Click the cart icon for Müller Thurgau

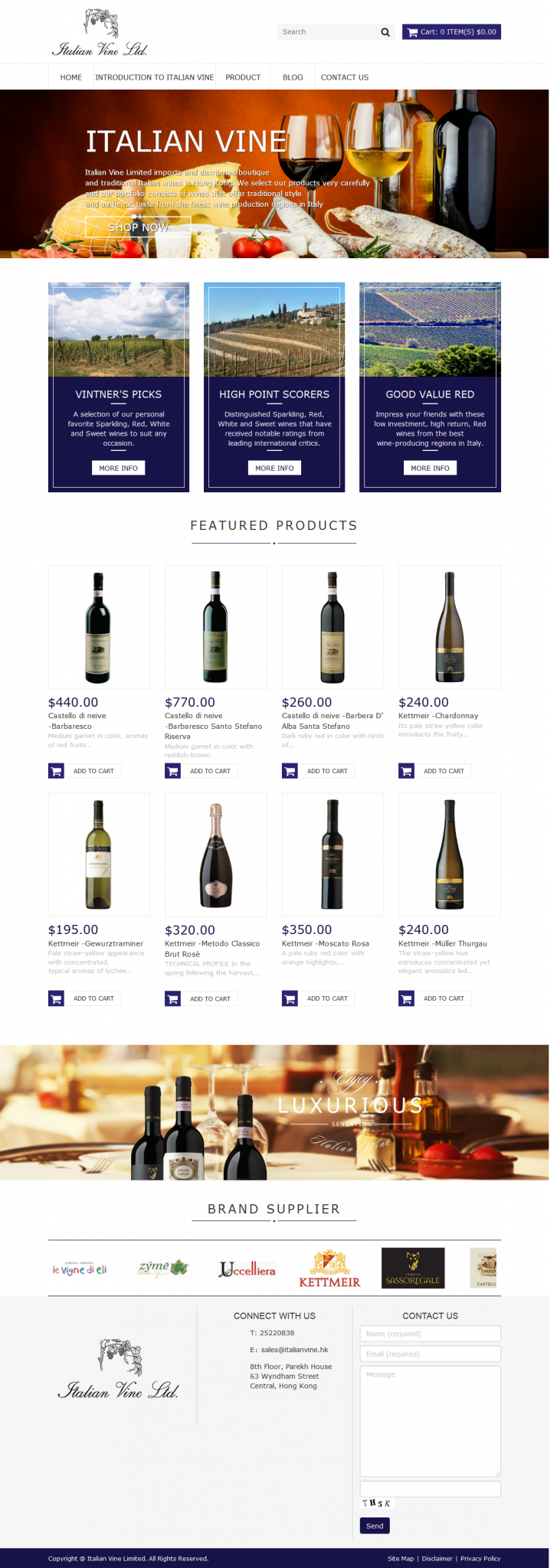pyautogui.click(x=406, y=998)
